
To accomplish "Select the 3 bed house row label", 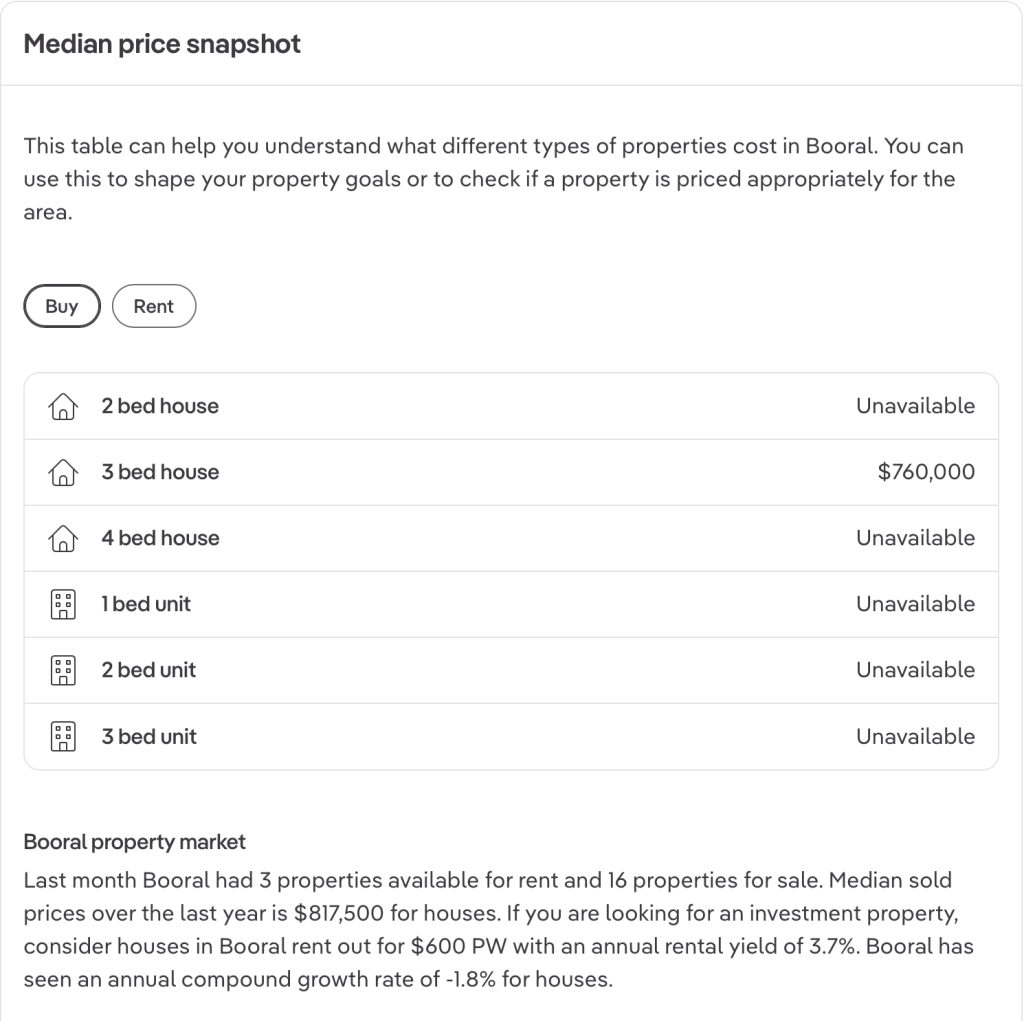I will tap(160, 472).
